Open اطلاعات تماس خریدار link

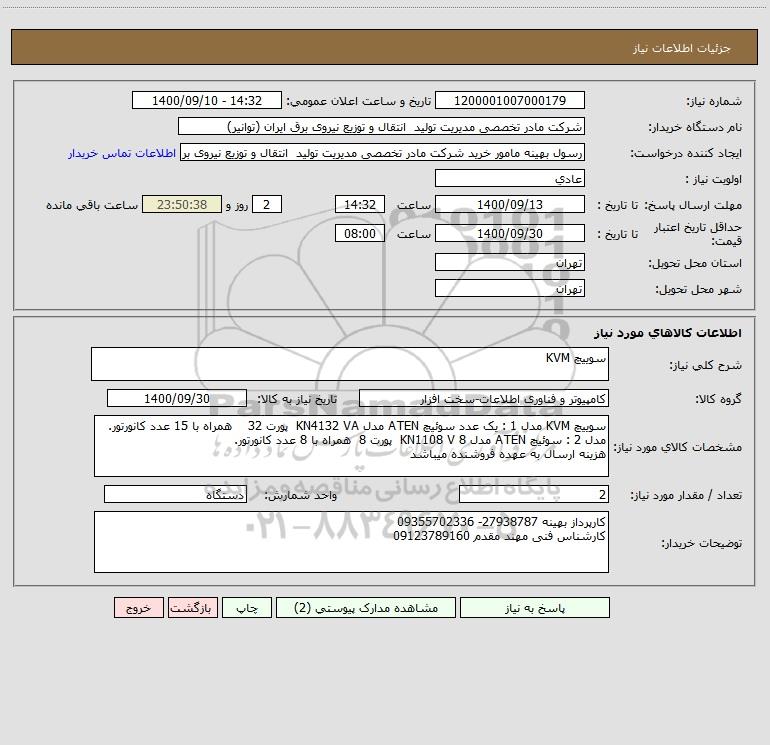coord(122,153)
